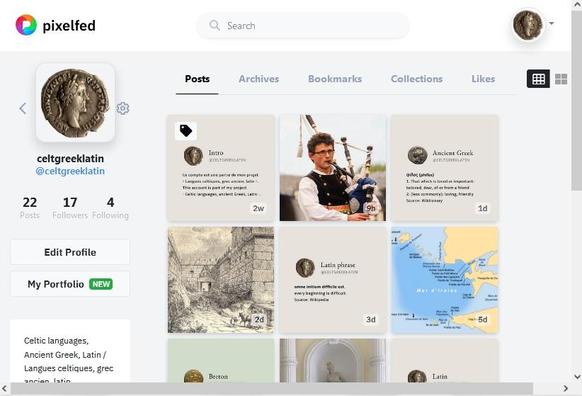Switch to the Archives tab
Viewport: 582px width, 396px height.
259,79
